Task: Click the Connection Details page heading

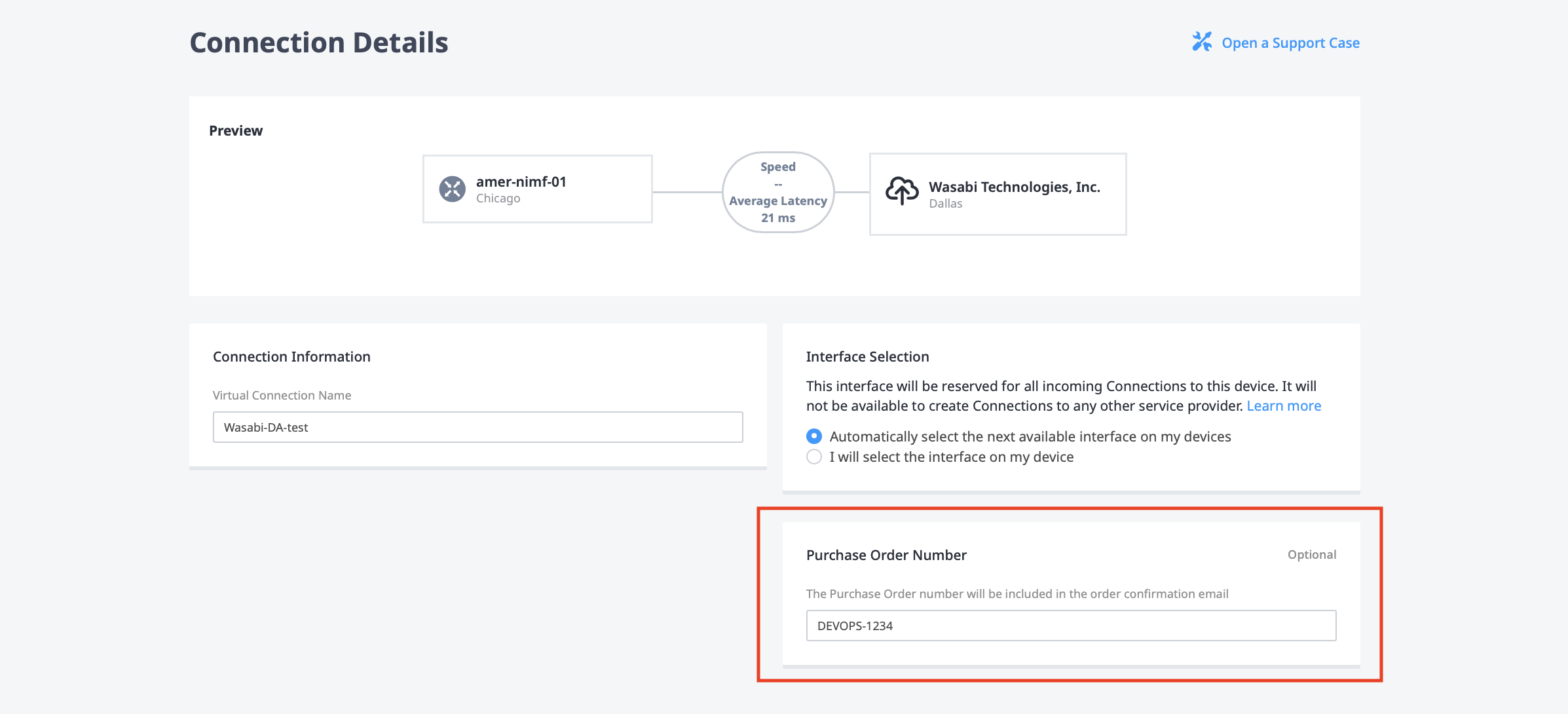Action: tap(319, 43)
